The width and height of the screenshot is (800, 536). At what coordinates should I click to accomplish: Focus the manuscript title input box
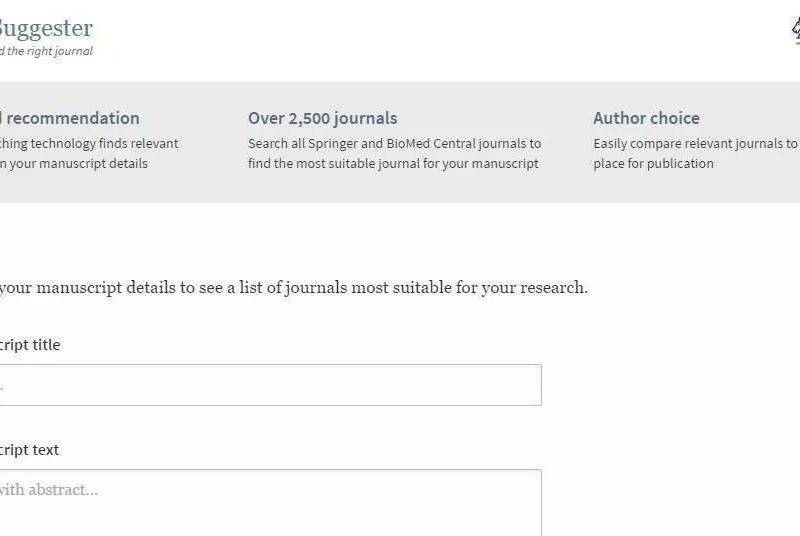point(270,385)
